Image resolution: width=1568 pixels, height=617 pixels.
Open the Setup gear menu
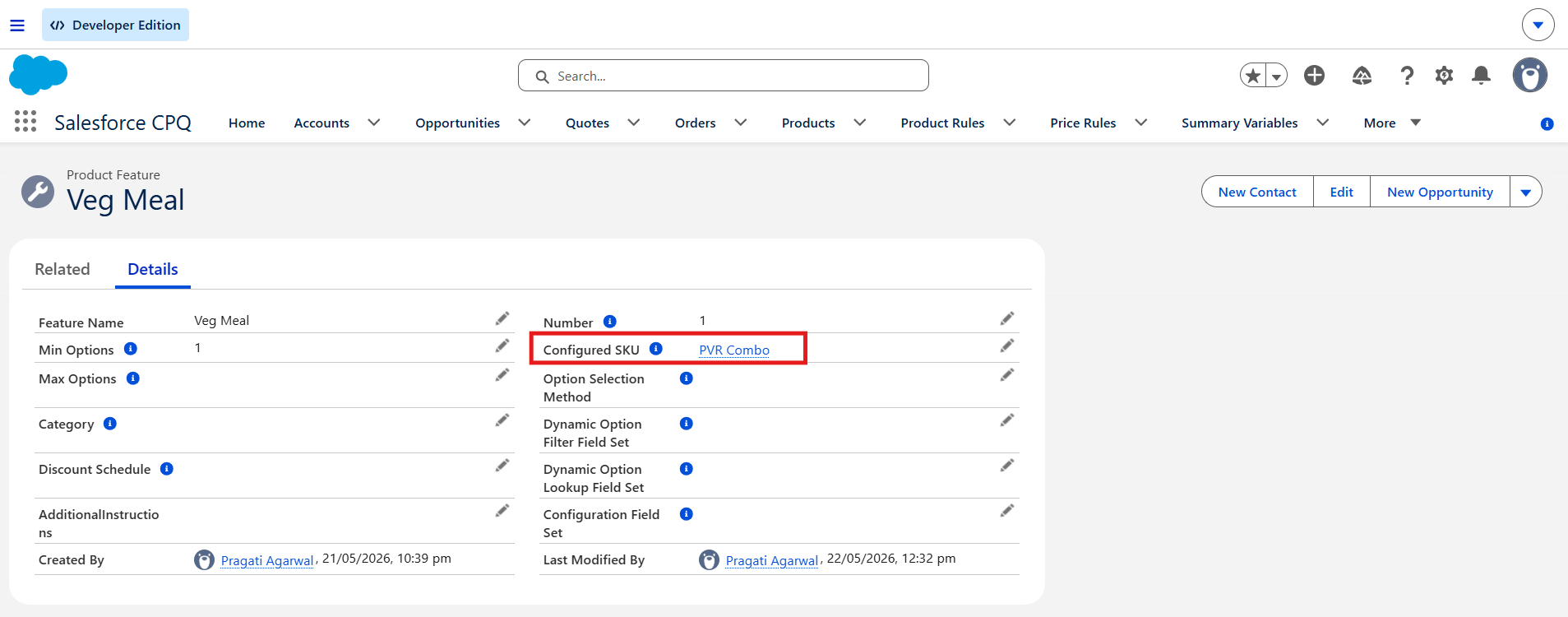(1444, 76)
